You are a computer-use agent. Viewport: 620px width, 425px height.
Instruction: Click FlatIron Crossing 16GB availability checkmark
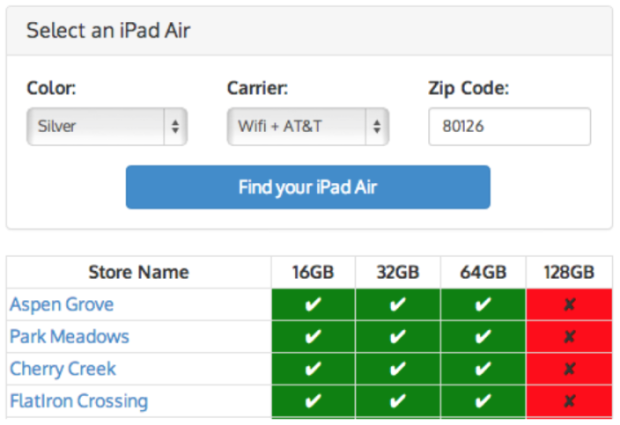(x=313, y=401)
